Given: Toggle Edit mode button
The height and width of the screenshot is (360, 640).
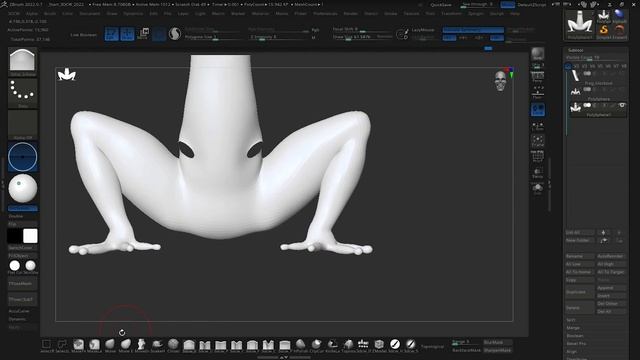Looking at the screenshot, I should pos(111,34).
